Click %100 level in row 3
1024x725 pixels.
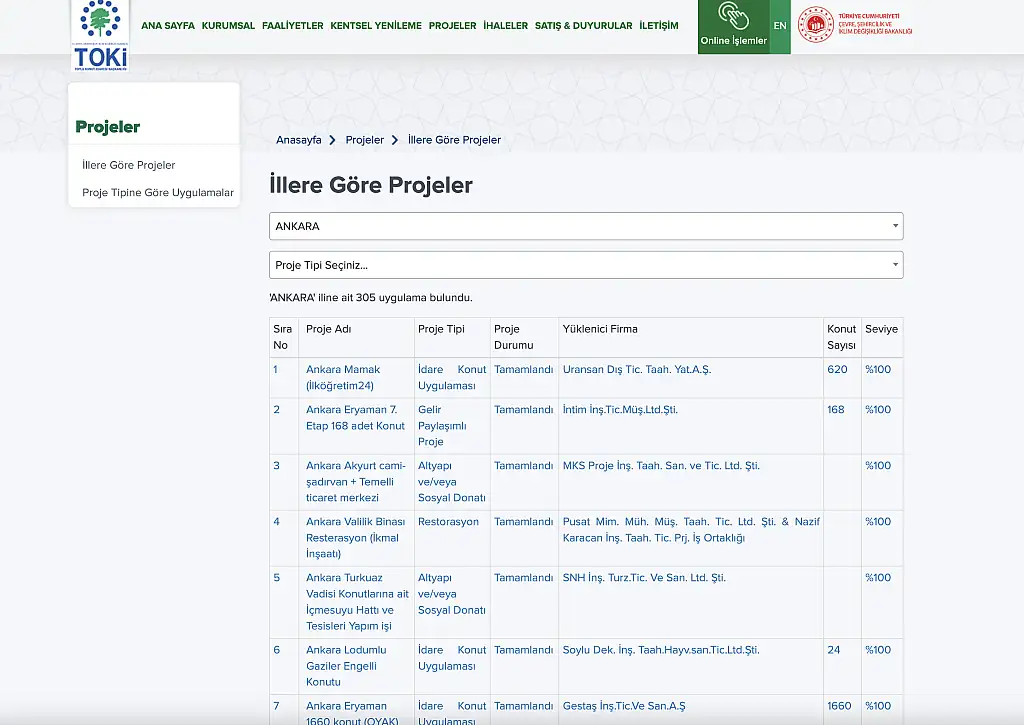click(878, 466)
